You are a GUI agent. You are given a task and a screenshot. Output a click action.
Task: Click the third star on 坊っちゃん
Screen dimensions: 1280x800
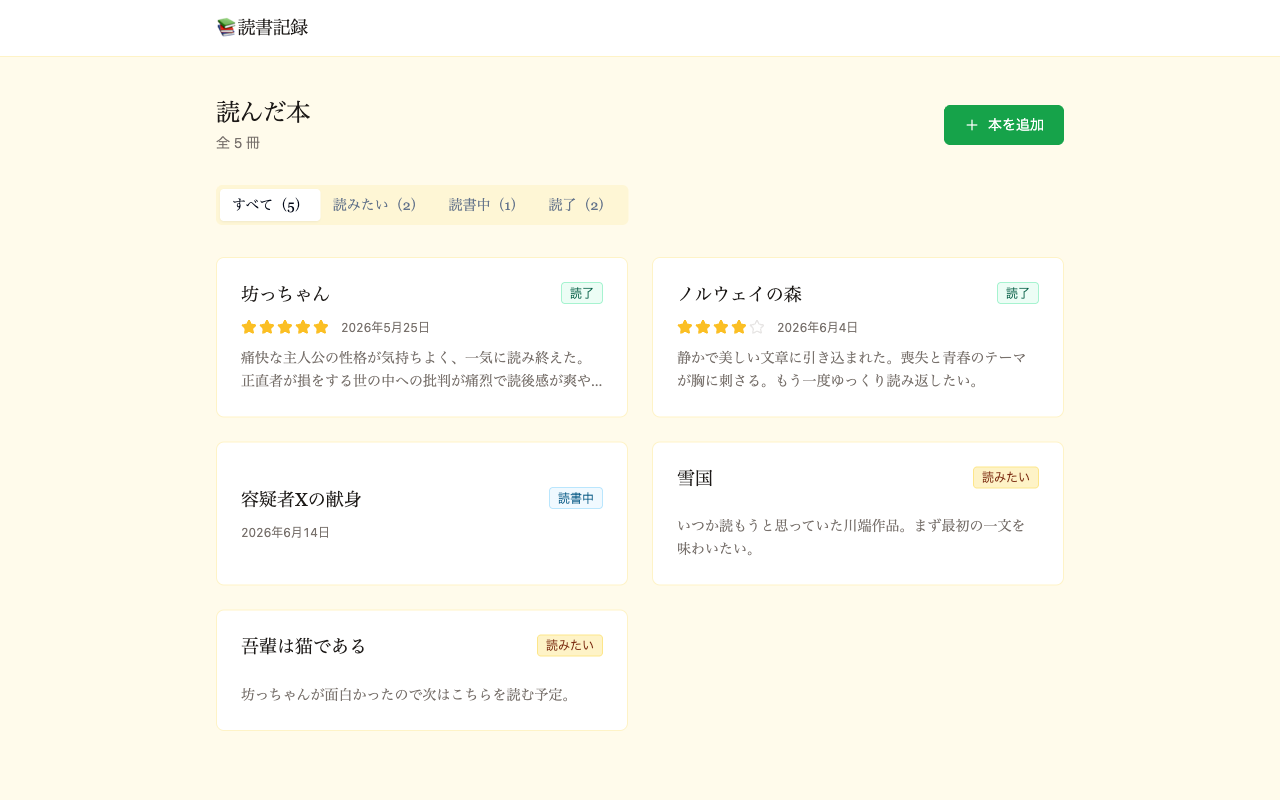tap(285, 327)
